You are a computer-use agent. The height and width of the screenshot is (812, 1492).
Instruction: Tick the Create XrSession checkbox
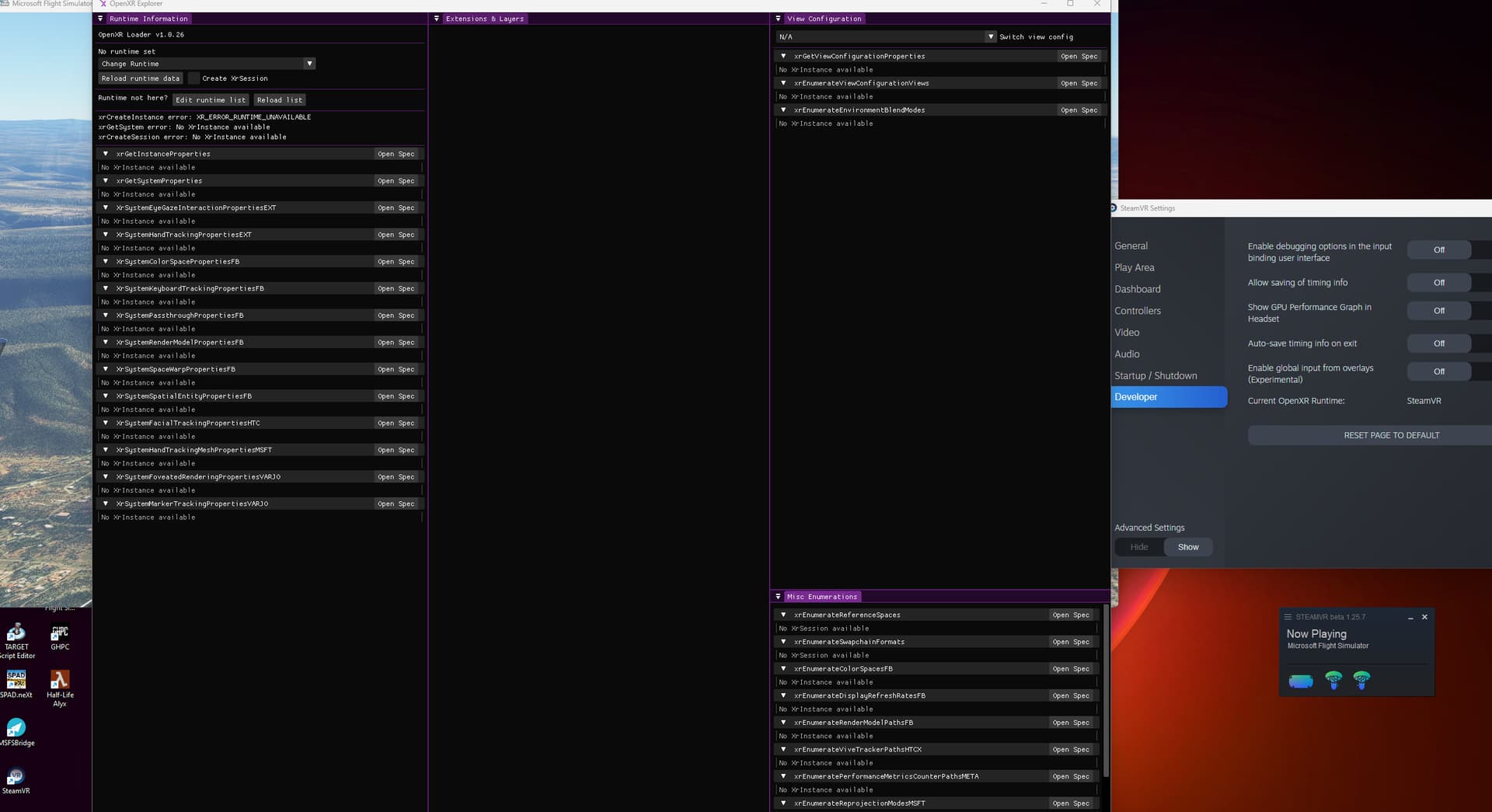pyautogui.click(x=193, y=78)
